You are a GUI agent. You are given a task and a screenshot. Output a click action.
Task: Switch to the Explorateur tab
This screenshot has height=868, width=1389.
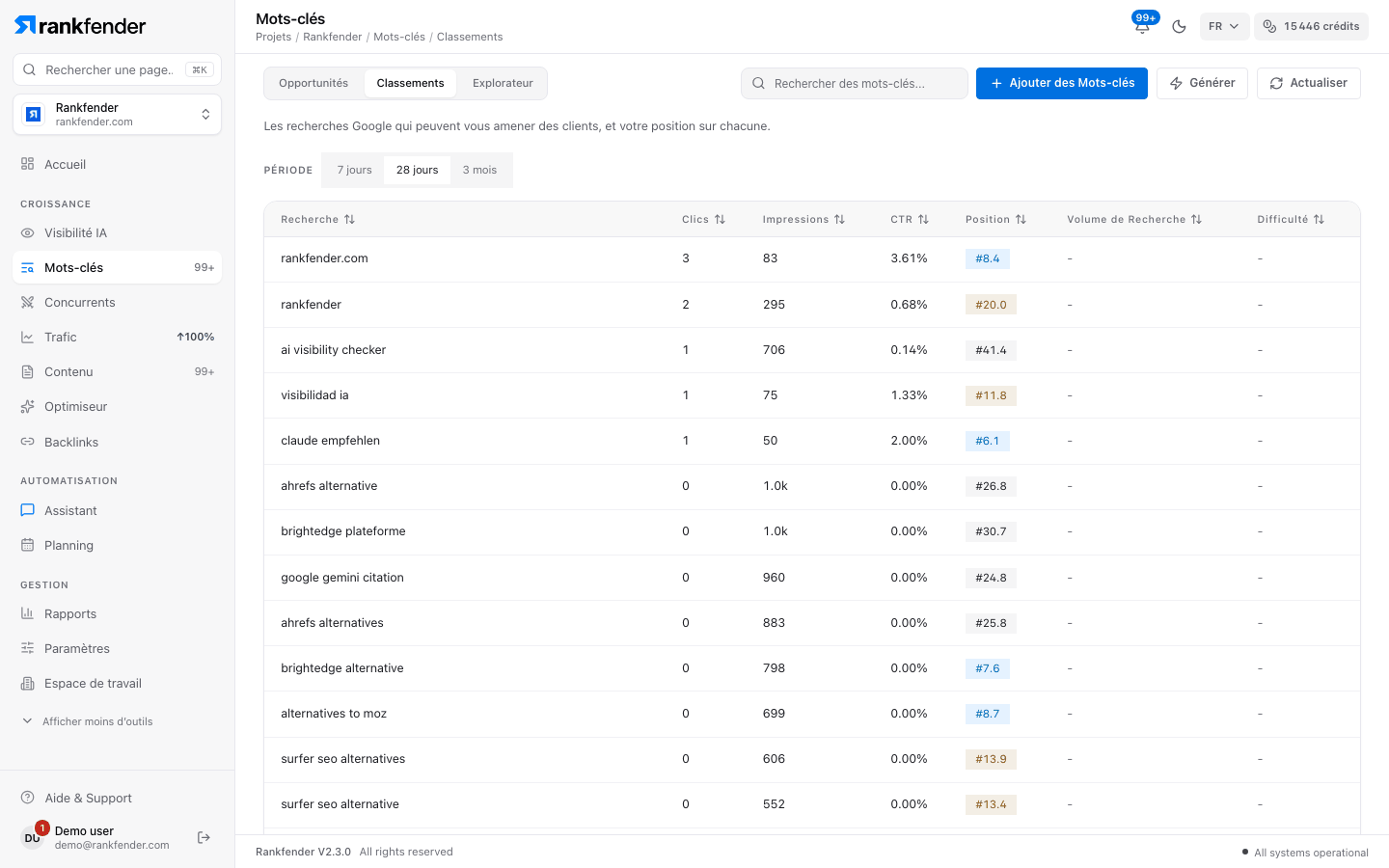coord(503,83)
